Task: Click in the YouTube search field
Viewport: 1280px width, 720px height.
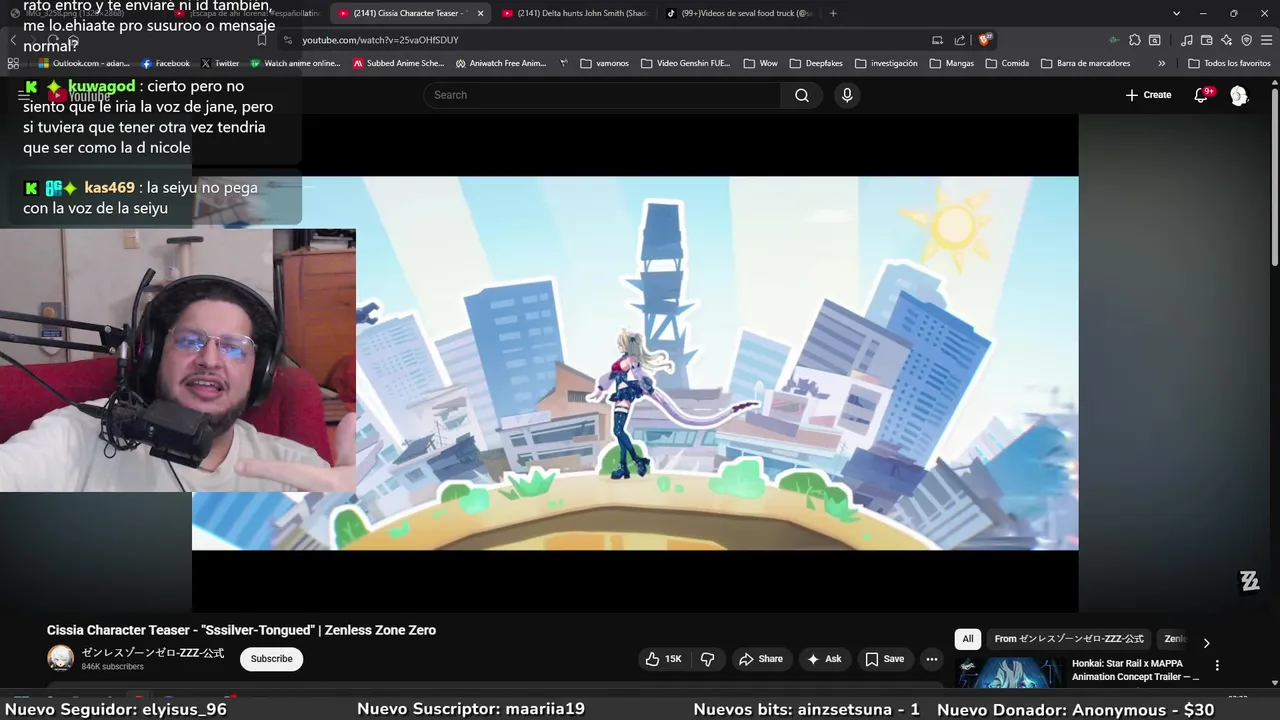Action: [602, 95]
